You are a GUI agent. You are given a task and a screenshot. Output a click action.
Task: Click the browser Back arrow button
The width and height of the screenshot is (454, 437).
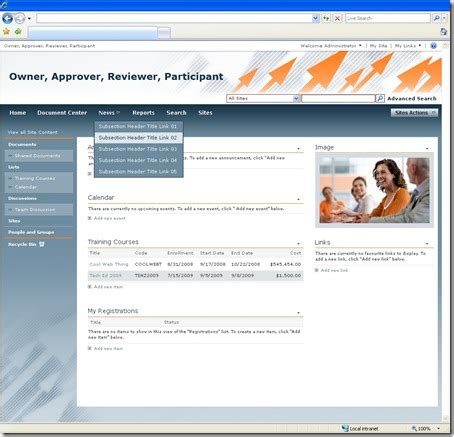(7, 18)
